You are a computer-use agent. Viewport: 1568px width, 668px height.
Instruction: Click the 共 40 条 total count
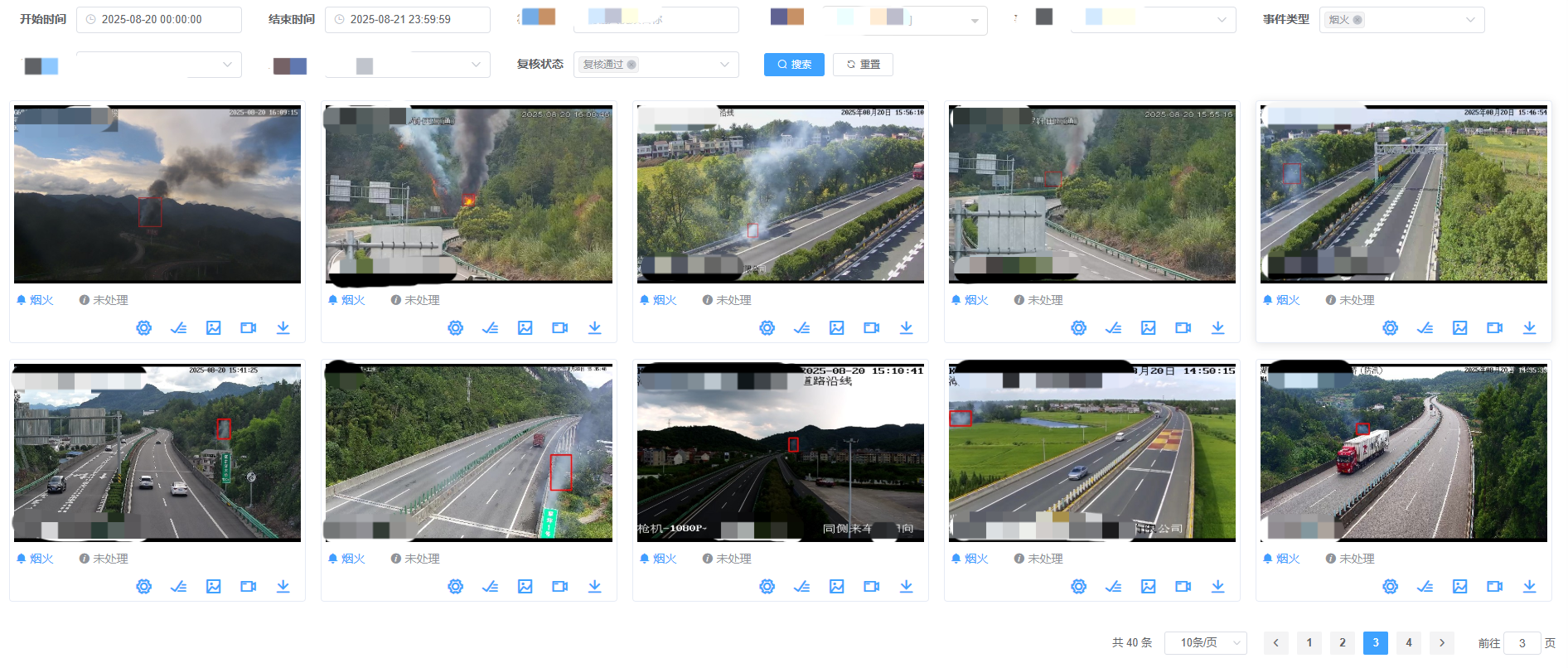(1132, 643)
